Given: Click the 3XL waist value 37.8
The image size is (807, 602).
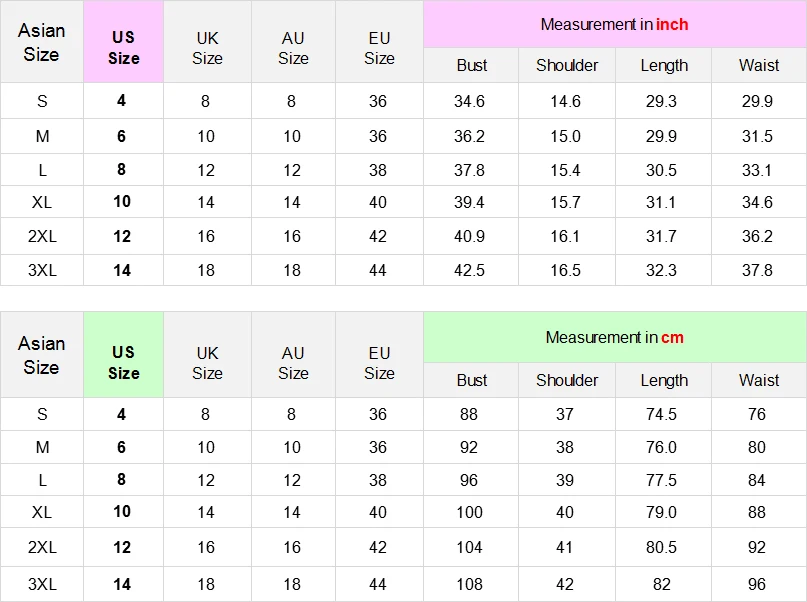Looking at the screenshot, I should [757, 270].
